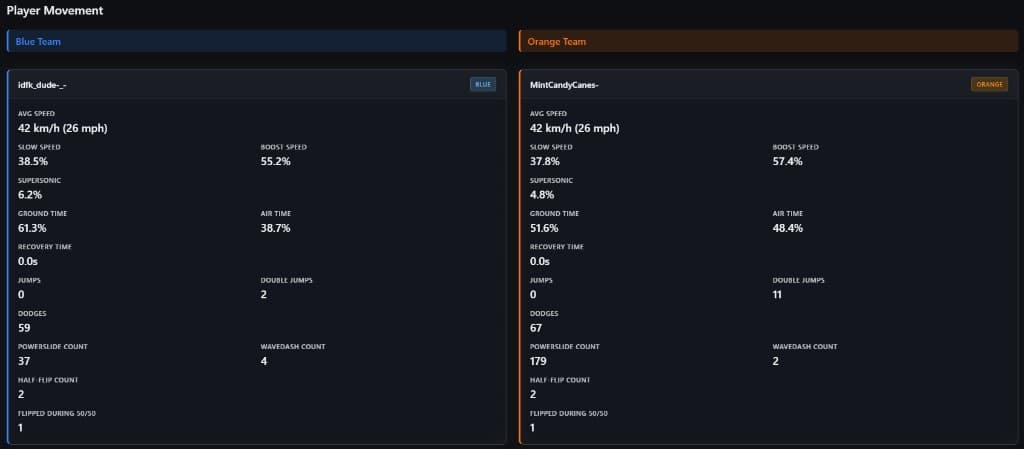Select player name MintCandyCanes-
Image resolution: width=1024 pixels, height=449 pixels.
(564, 85)
